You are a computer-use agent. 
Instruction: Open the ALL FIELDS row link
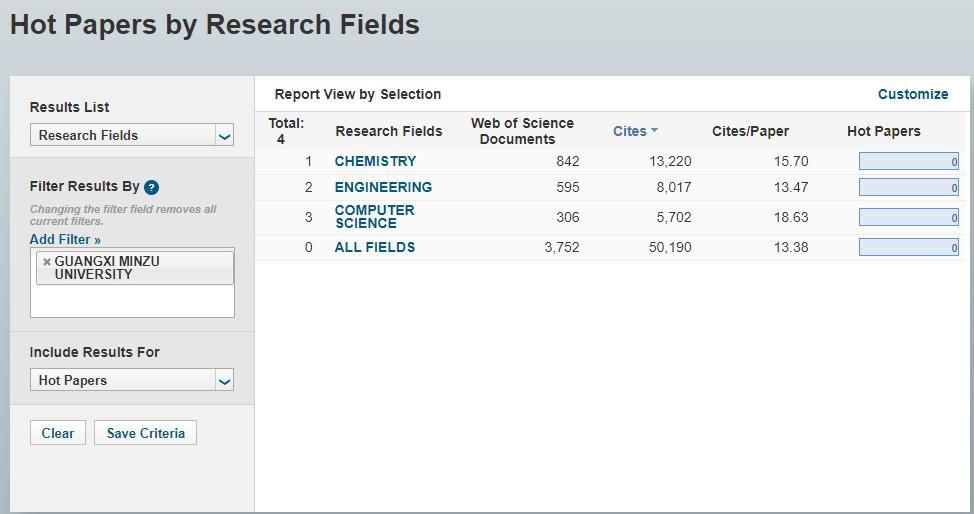[x=374, y=247]
